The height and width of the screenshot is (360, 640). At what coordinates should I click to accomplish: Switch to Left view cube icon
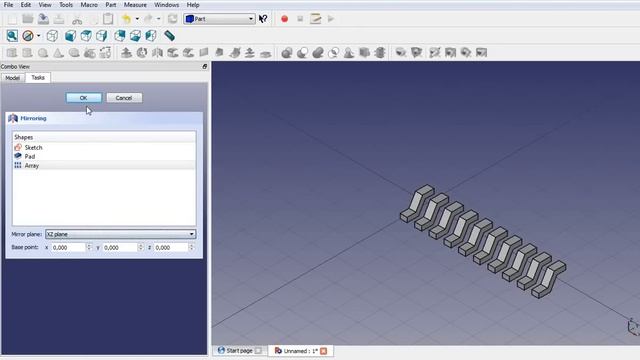click(151, 36)
